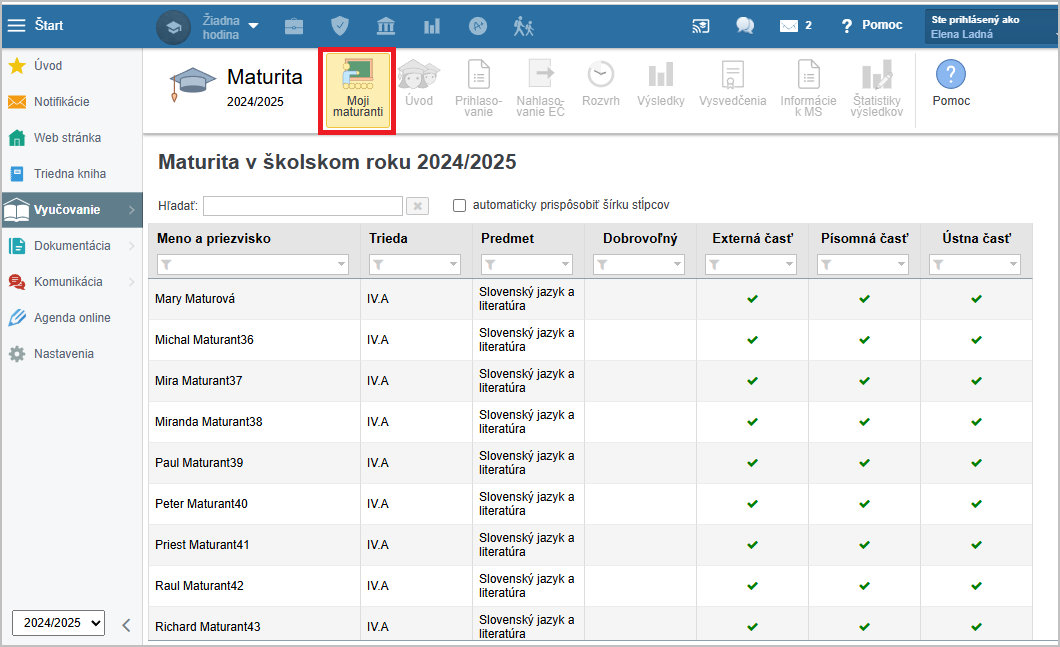Open the Moji maturanti toolbar icon
1060x647 pixels.
pos(358,88)
